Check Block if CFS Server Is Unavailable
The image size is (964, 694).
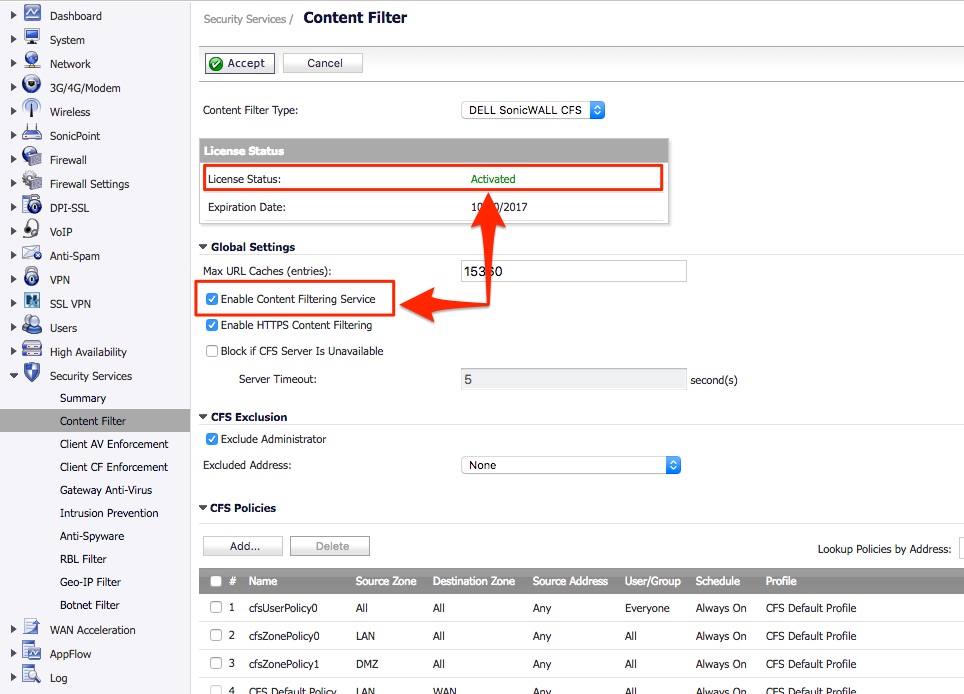(211, 351)
